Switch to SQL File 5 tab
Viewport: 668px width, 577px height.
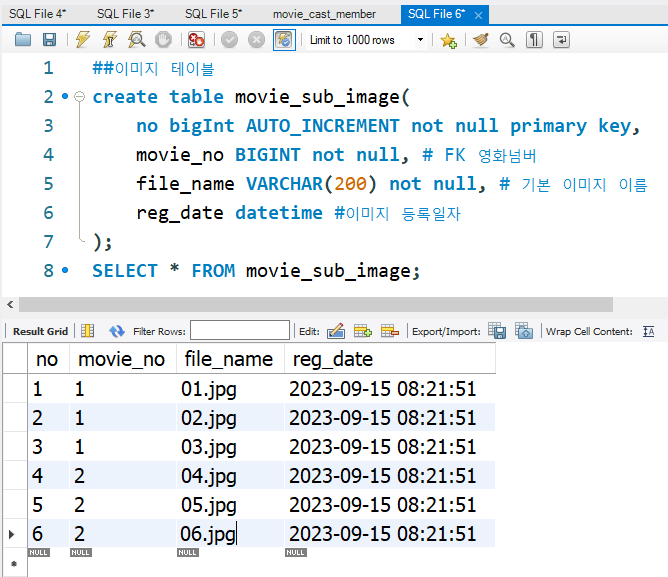[213, 14]
